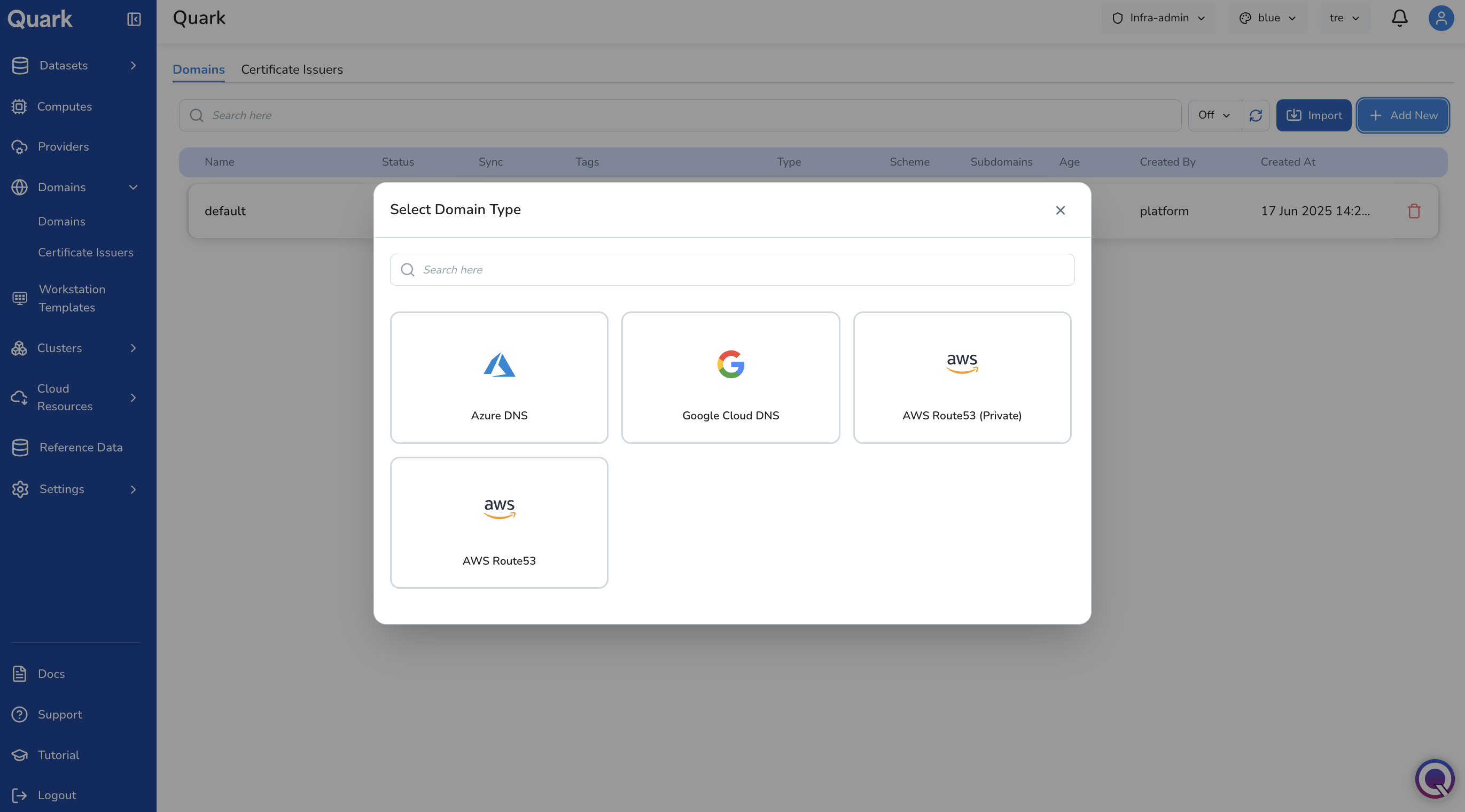The image size is (1465, 812).
Task: Click the Settings gear icon
Action: pyautogui.click(x=20, y=489)
